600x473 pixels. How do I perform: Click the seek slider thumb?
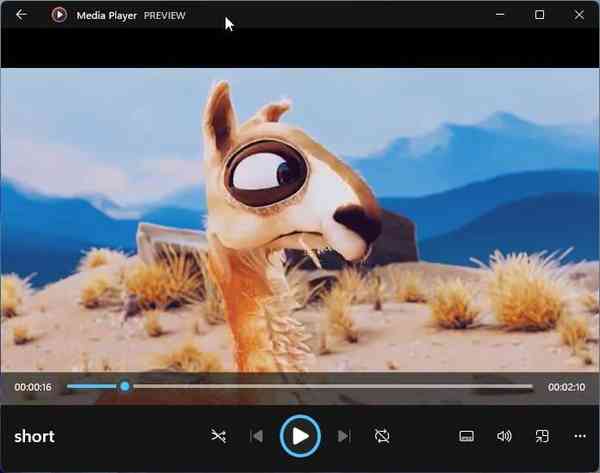tap(125, 387)
